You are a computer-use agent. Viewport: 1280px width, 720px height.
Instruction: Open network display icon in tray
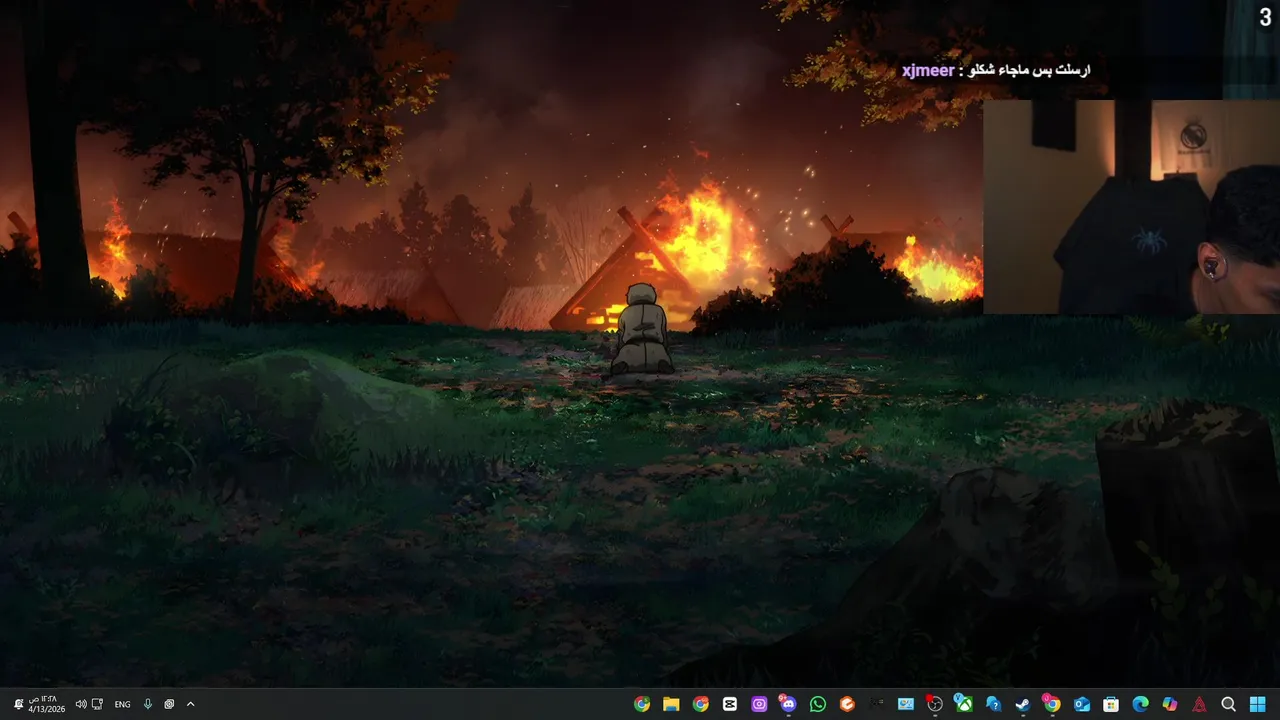(x=97, y=704)
